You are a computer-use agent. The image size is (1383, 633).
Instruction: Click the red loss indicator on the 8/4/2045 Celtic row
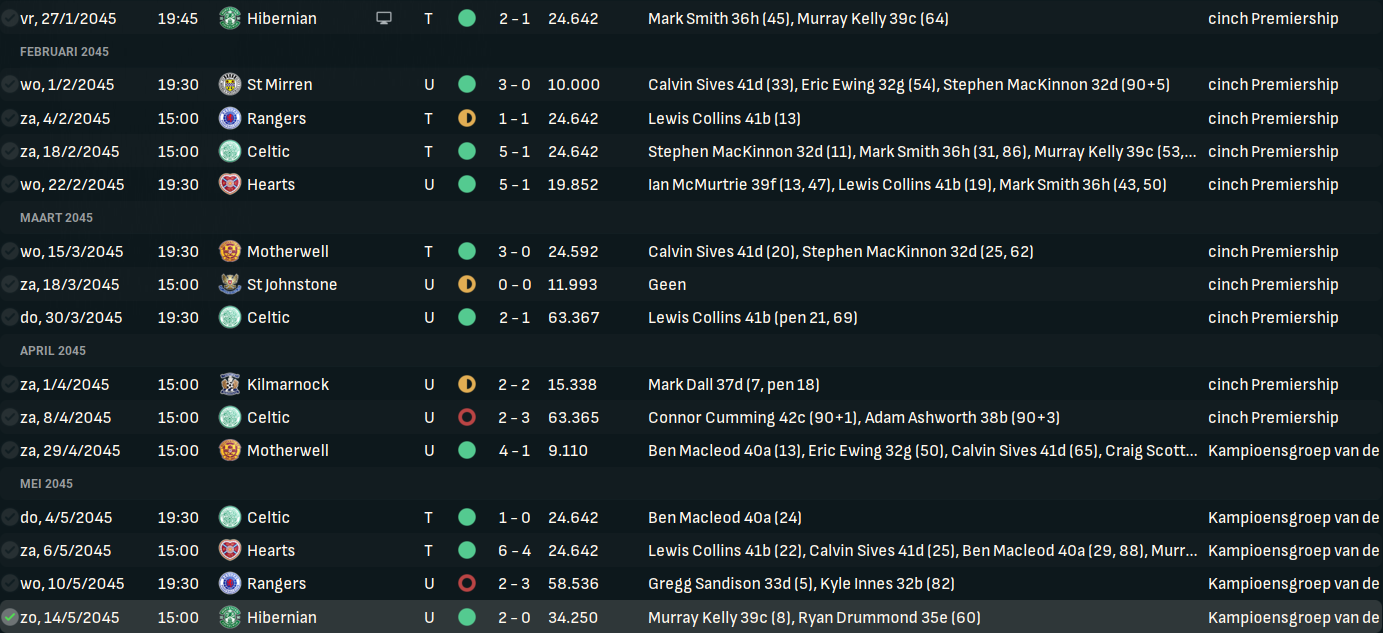click(x=466, y=417)
